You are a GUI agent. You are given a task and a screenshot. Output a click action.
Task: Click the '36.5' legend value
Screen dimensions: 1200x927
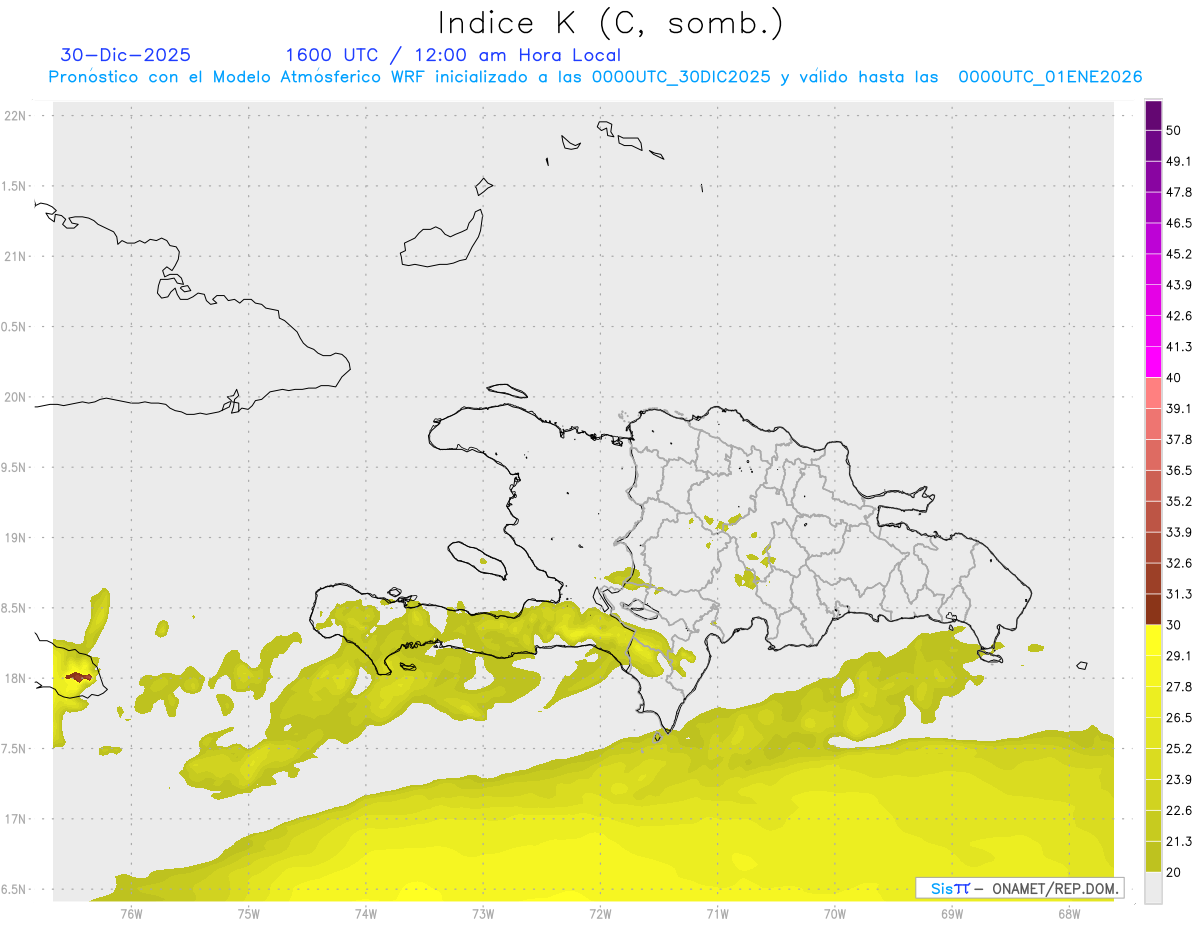pyautogui.click(x=1179, y=470)
